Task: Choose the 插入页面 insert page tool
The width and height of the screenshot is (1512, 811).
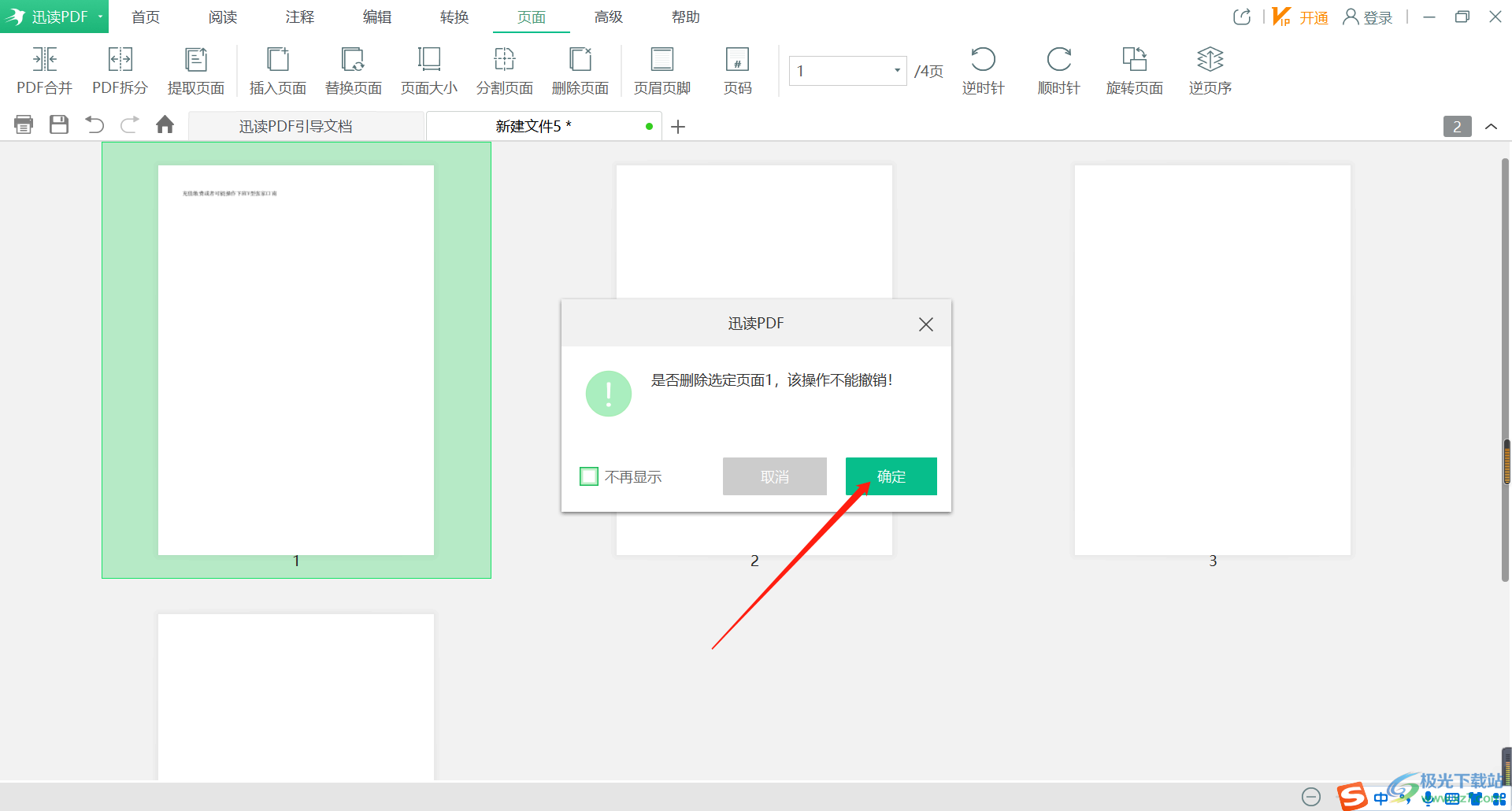Action: (x=278, y=71)
